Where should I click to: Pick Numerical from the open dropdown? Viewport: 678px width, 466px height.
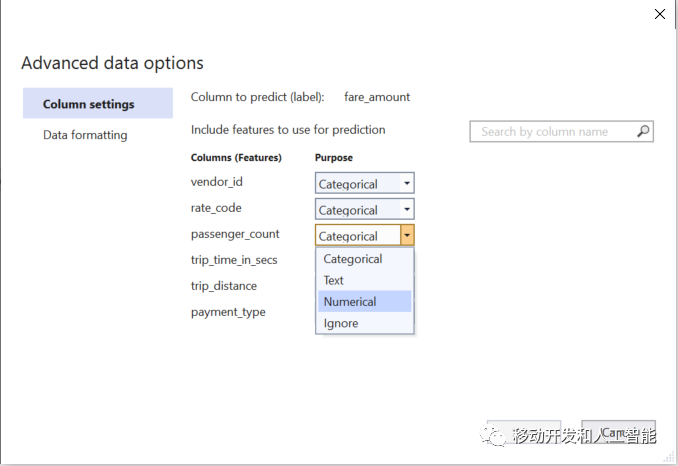coord(350,301)
